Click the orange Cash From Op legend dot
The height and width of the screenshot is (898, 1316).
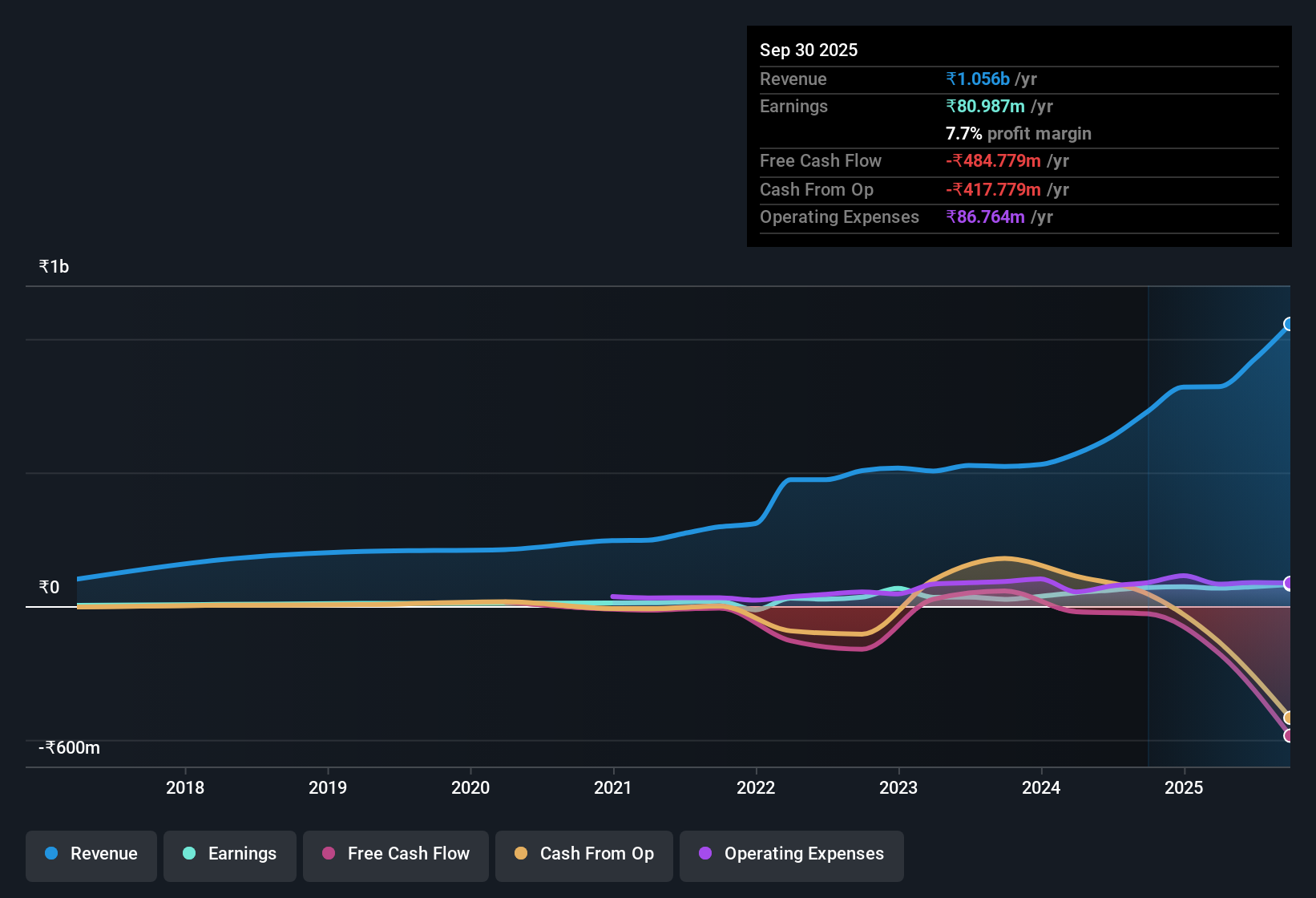pyautogui.click(x=521, y=854)
